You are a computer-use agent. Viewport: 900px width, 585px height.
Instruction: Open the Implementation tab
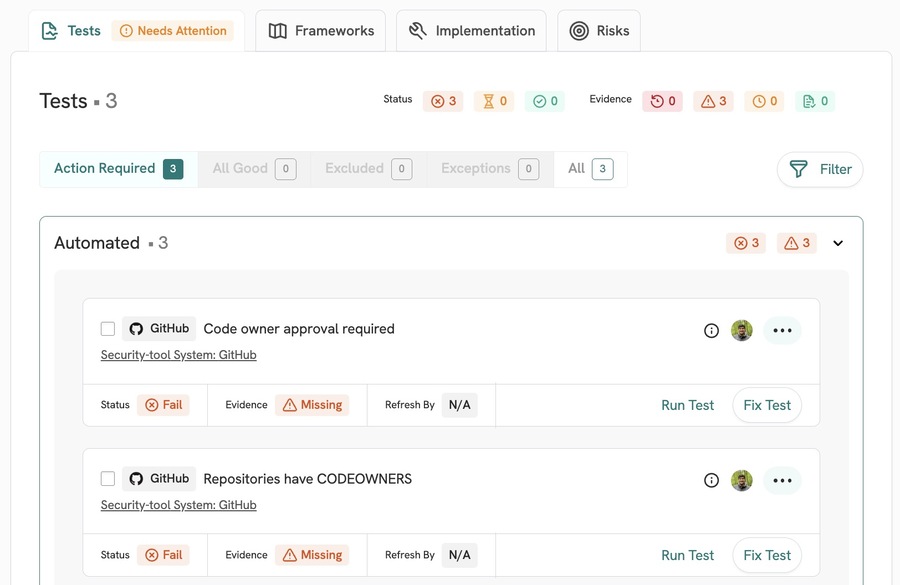point(471,31)
